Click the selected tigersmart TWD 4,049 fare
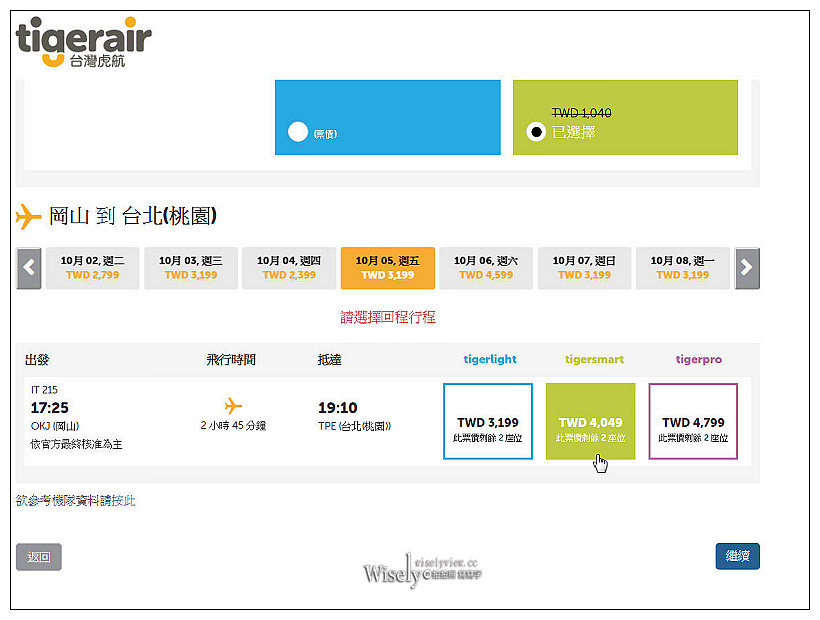This screenshot has width=820, height=620. [589, 420]
